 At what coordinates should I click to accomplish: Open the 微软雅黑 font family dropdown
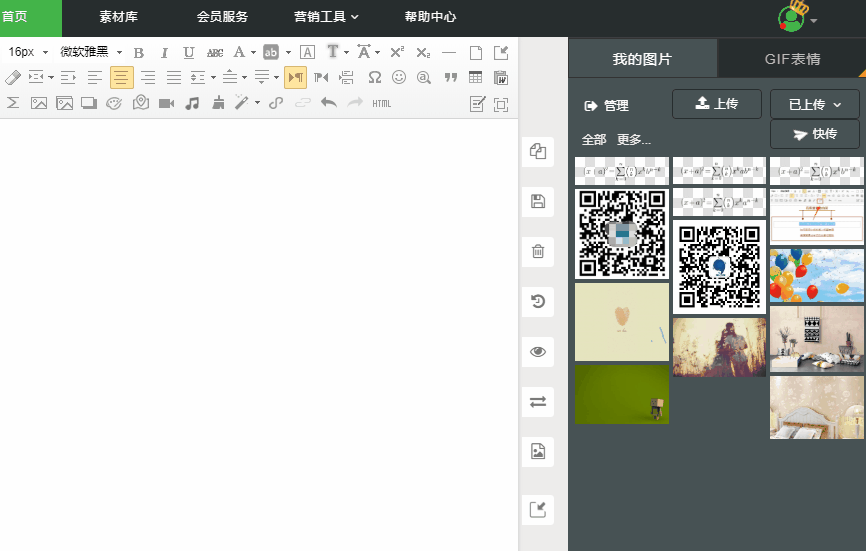click(x=91, y=52)
